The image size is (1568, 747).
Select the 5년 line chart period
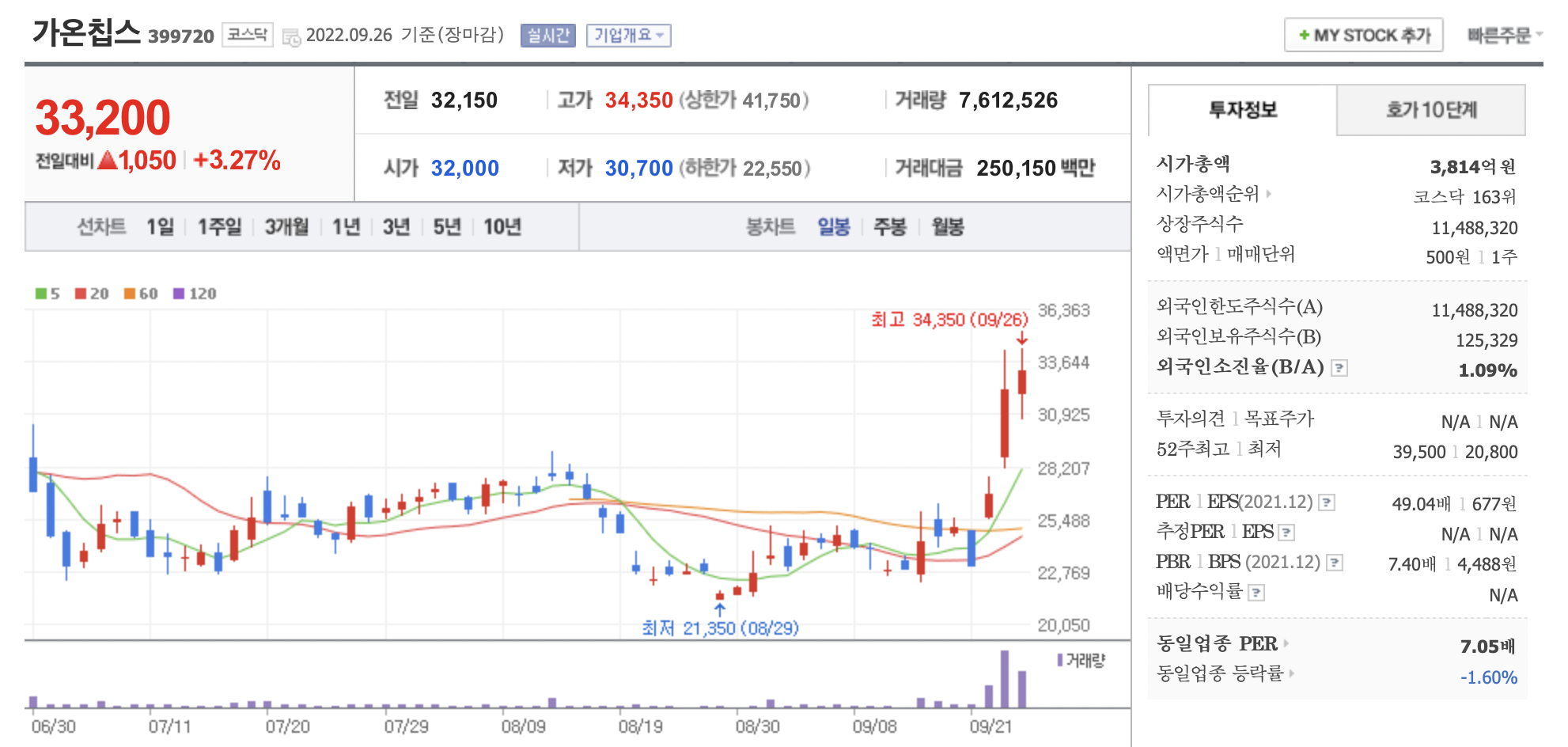pos(447,227)
